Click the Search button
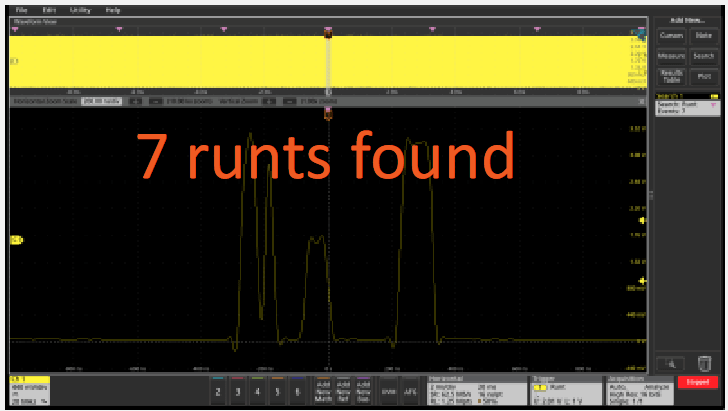The width and height of the screenshot is (728, 411). pyautogui.click(x=704, y=56)
